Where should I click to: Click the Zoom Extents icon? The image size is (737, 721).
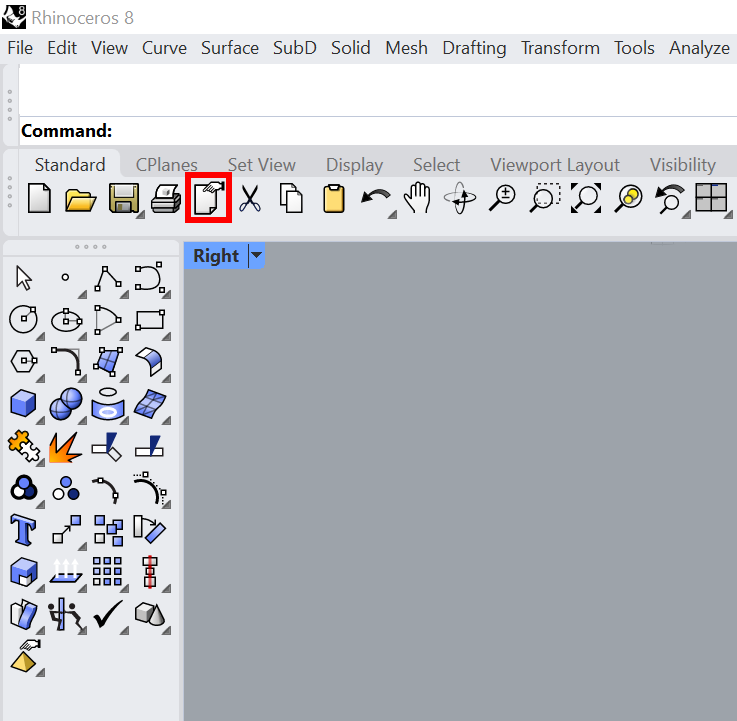(x=585, y=198)
